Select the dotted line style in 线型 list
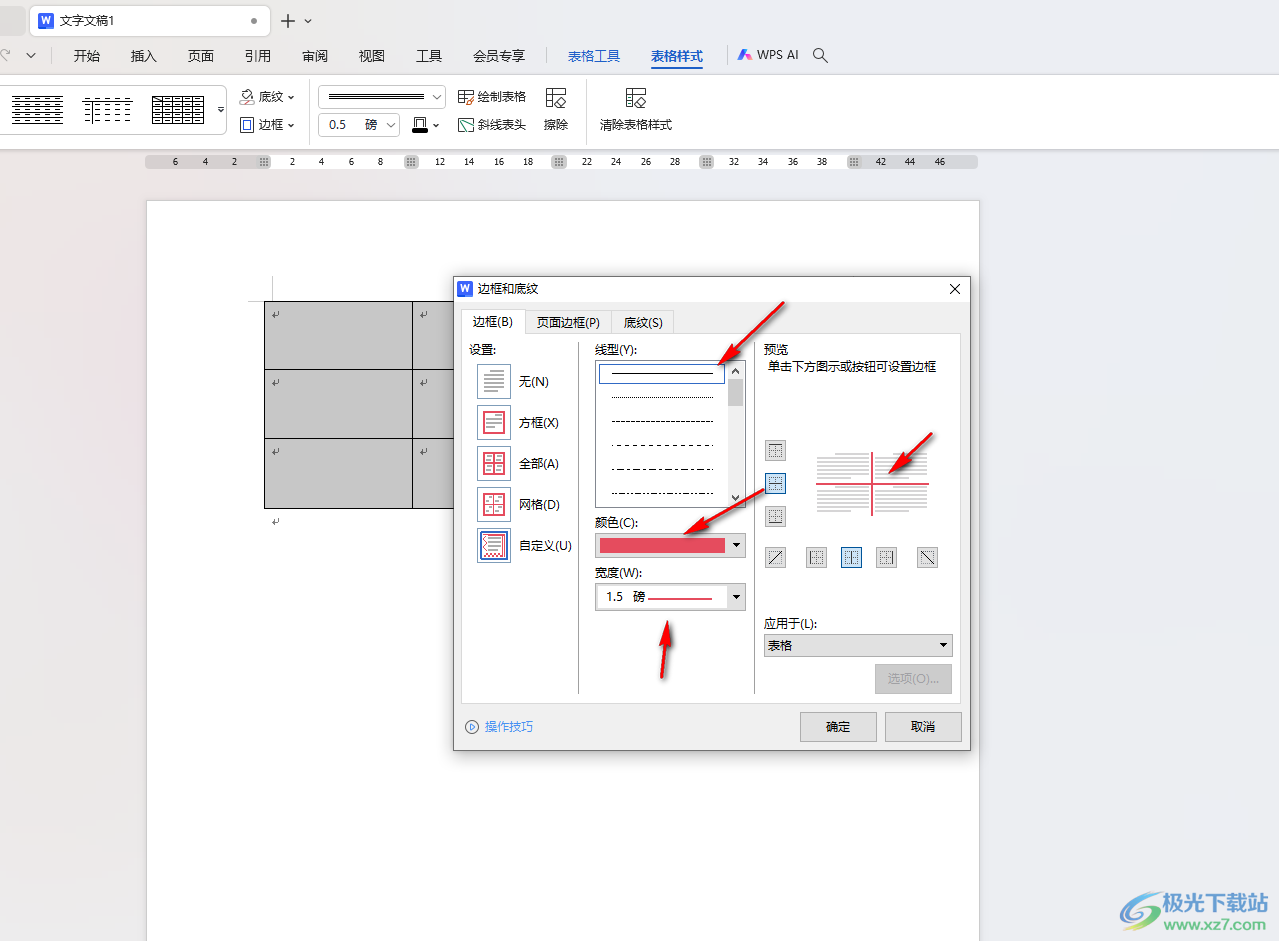Viewport: 1279px width, 941px height. 662,397
